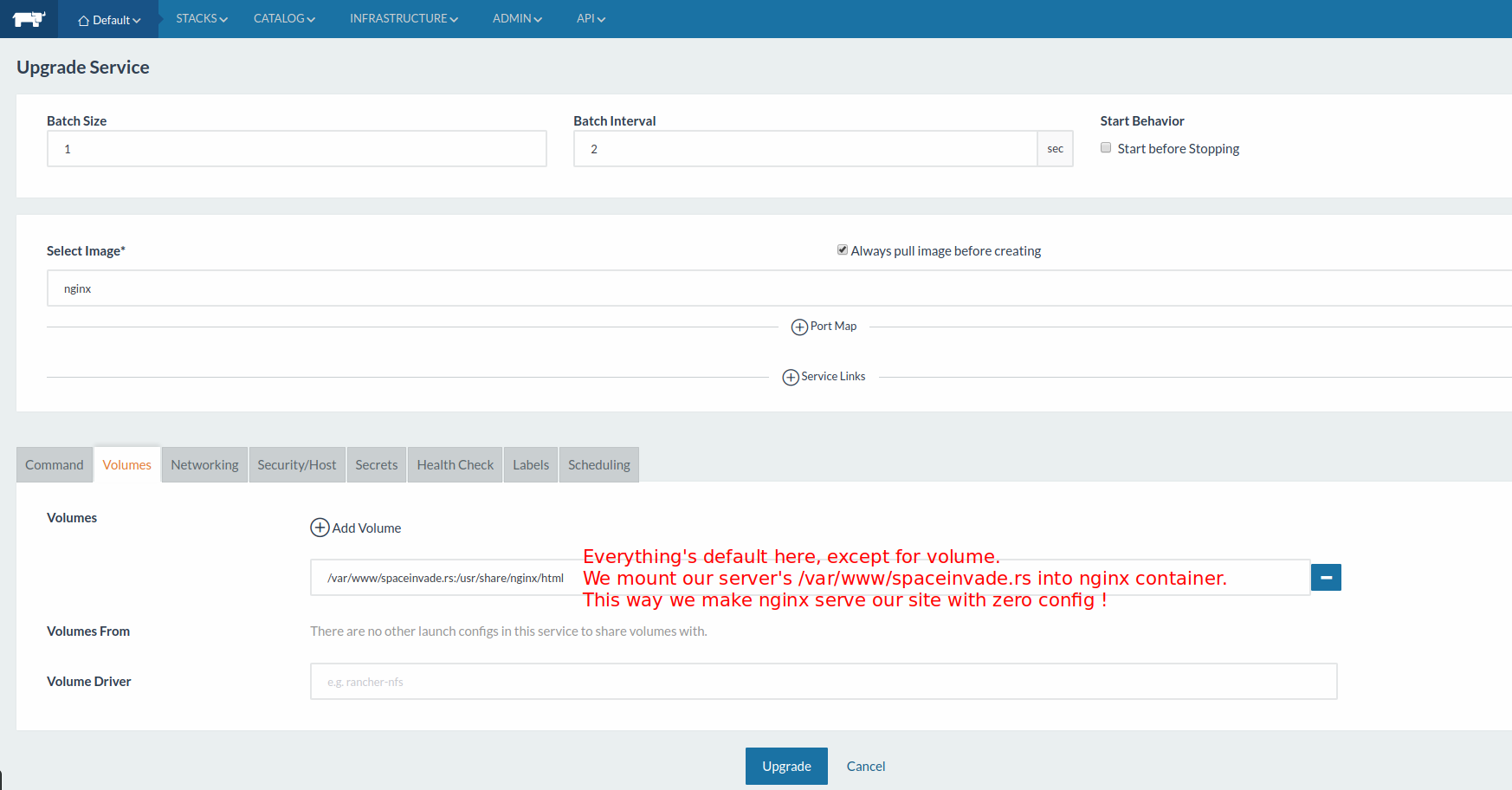Click the plus icon for Port Map

[x=799, y=327]
